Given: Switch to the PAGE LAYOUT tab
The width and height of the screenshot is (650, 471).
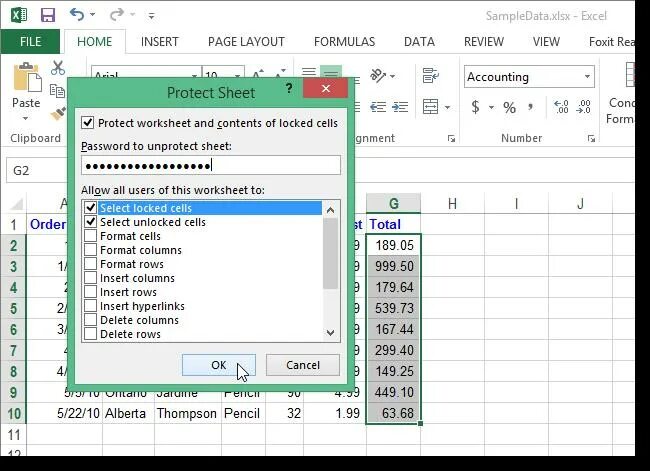Looking at the screenshot, I should coord(246,42).
